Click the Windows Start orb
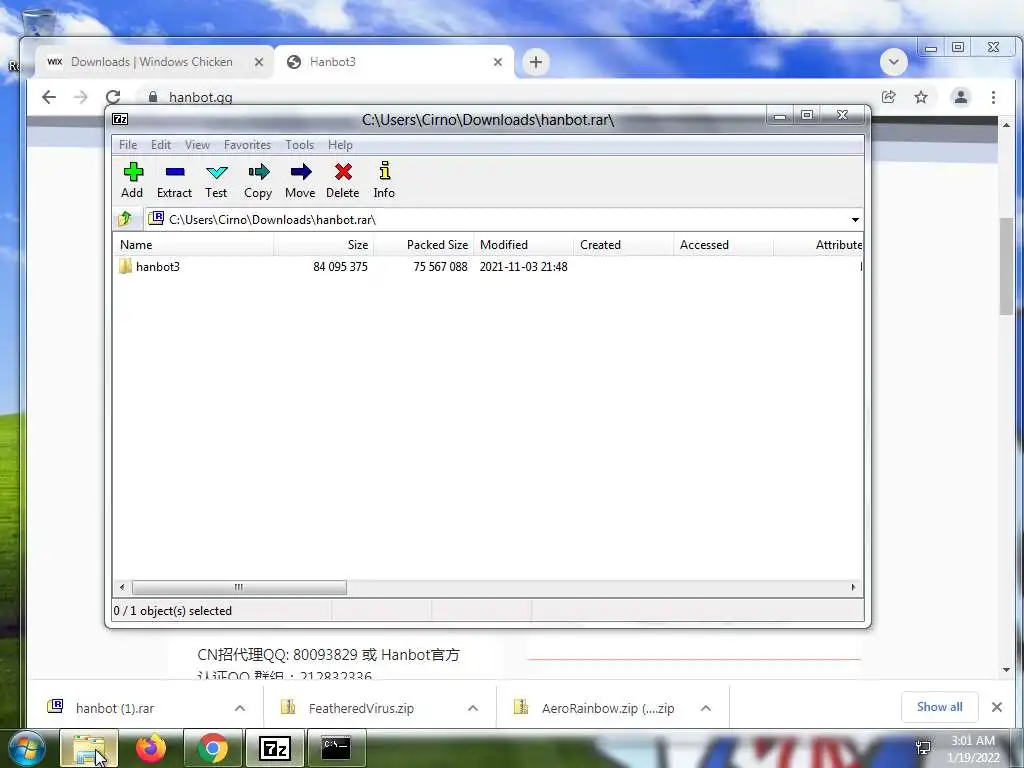1024x768 pixels. point(27,748)
